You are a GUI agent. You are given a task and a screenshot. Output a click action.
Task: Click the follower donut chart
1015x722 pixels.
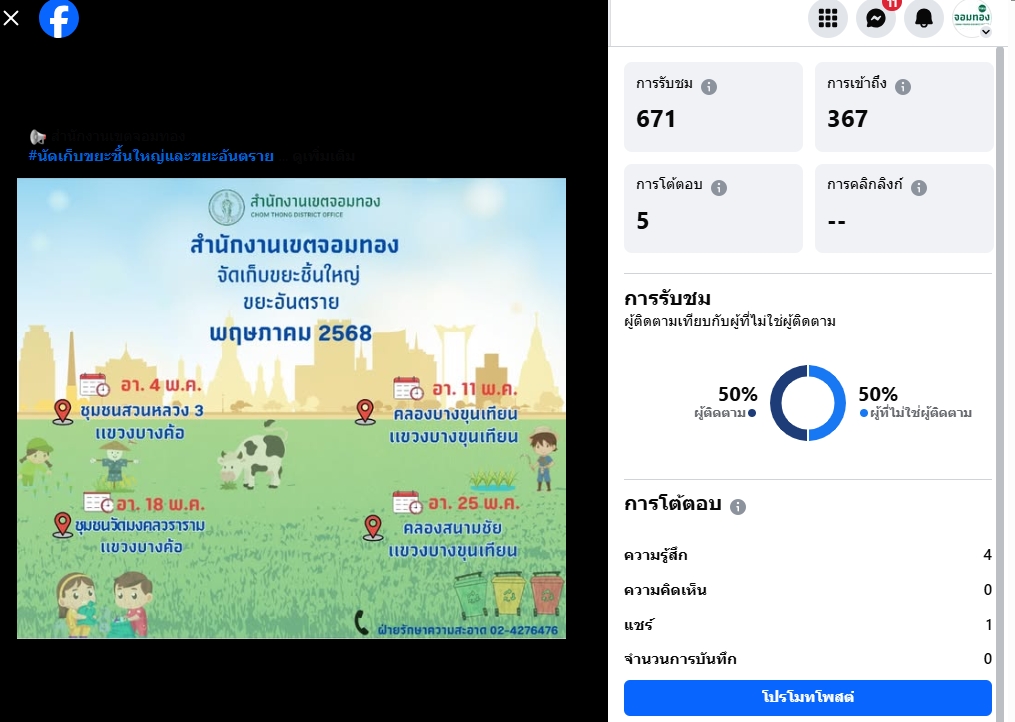coord(808,403)
